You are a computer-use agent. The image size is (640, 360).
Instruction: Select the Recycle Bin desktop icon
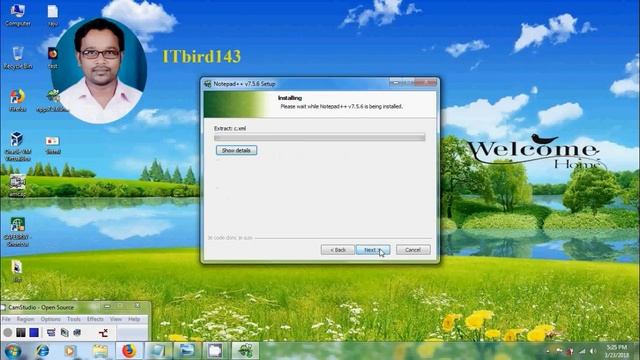(x=18, y=58)
